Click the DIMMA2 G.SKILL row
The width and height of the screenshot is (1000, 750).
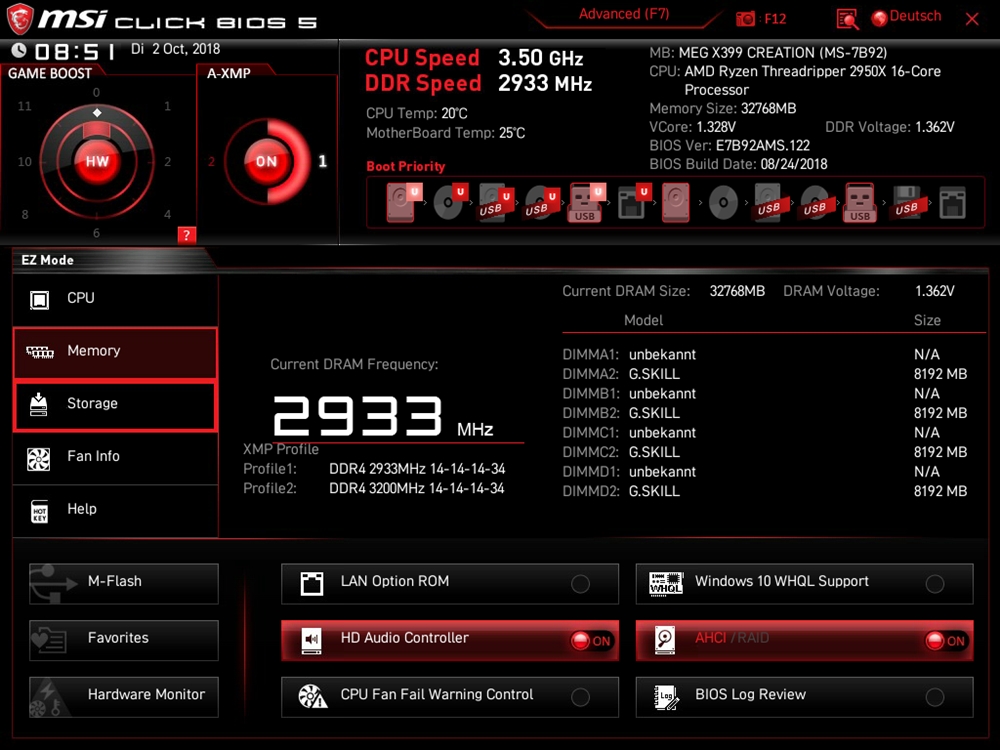(765, 374)
